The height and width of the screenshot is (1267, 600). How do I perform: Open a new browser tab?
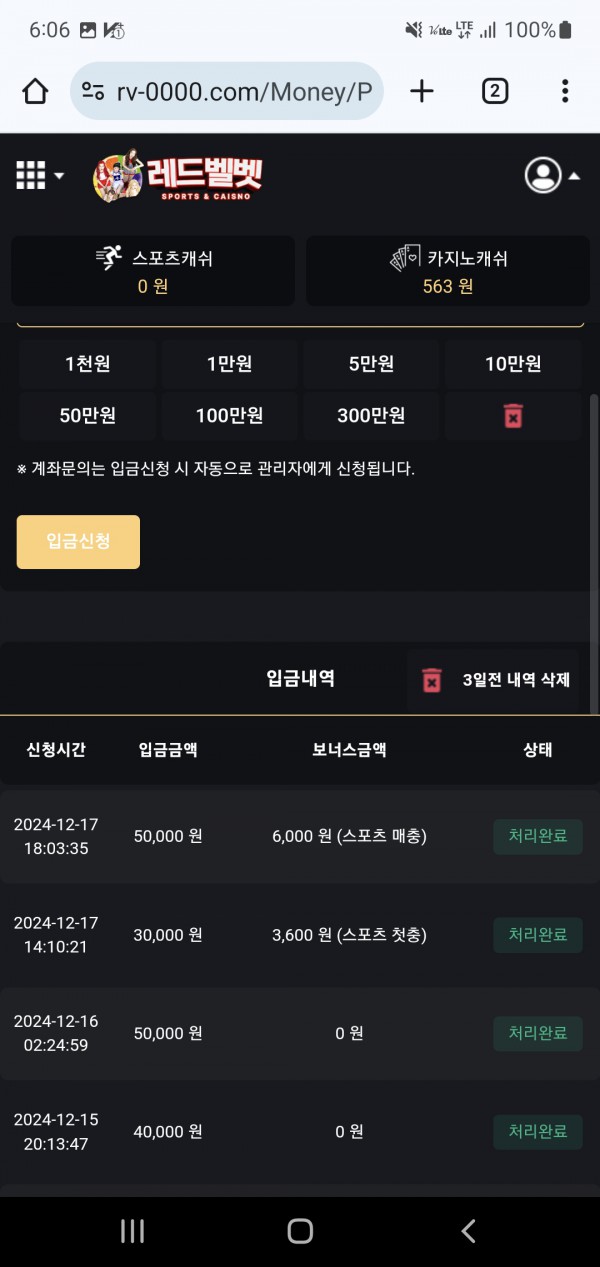tap(422, 92)
